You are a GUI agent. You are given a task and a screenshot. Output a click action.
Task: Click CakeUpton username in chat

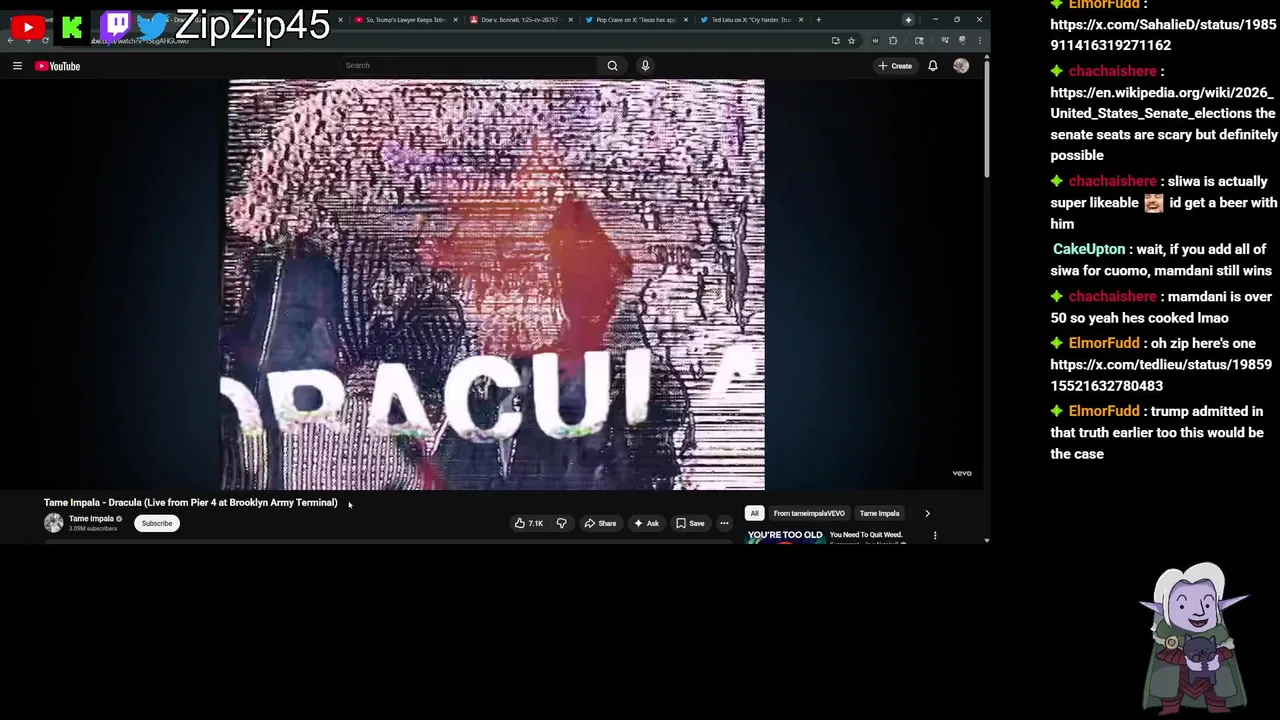coord(1088,249)
